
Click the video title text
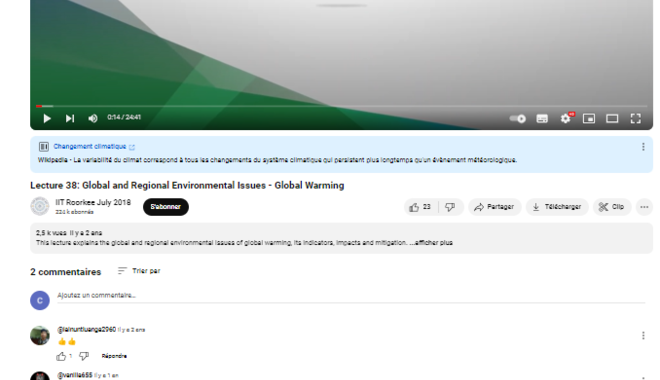click(187, 185)
